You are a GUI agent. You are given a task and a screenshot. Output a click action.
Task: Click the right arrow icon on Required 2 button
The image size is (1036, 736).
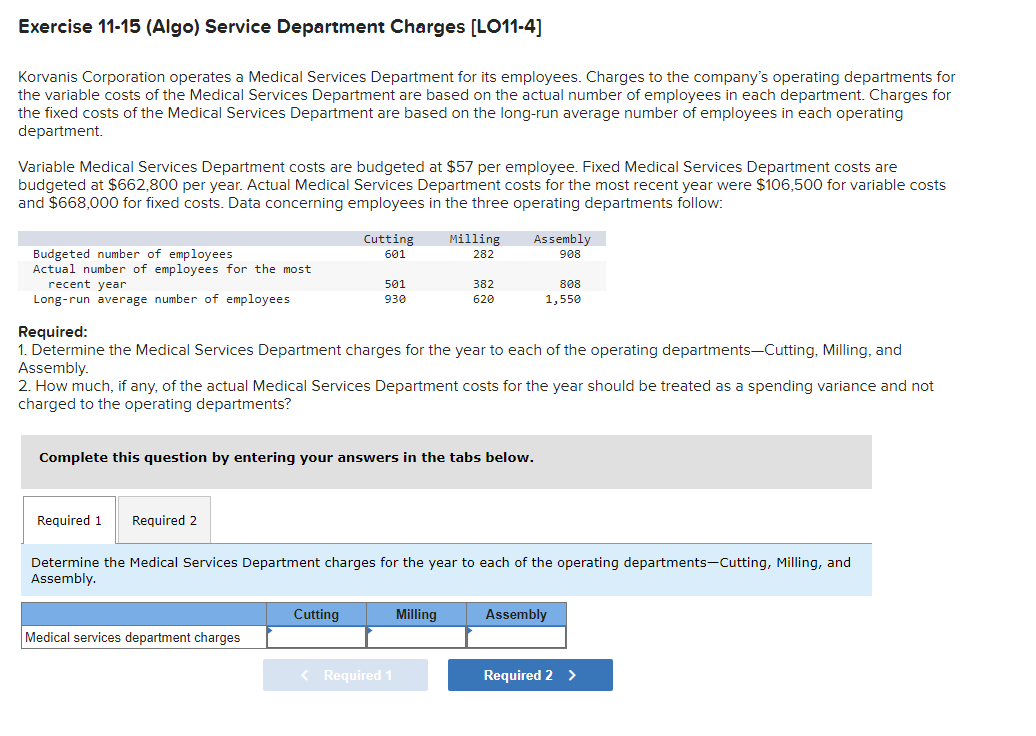[573, 675]
